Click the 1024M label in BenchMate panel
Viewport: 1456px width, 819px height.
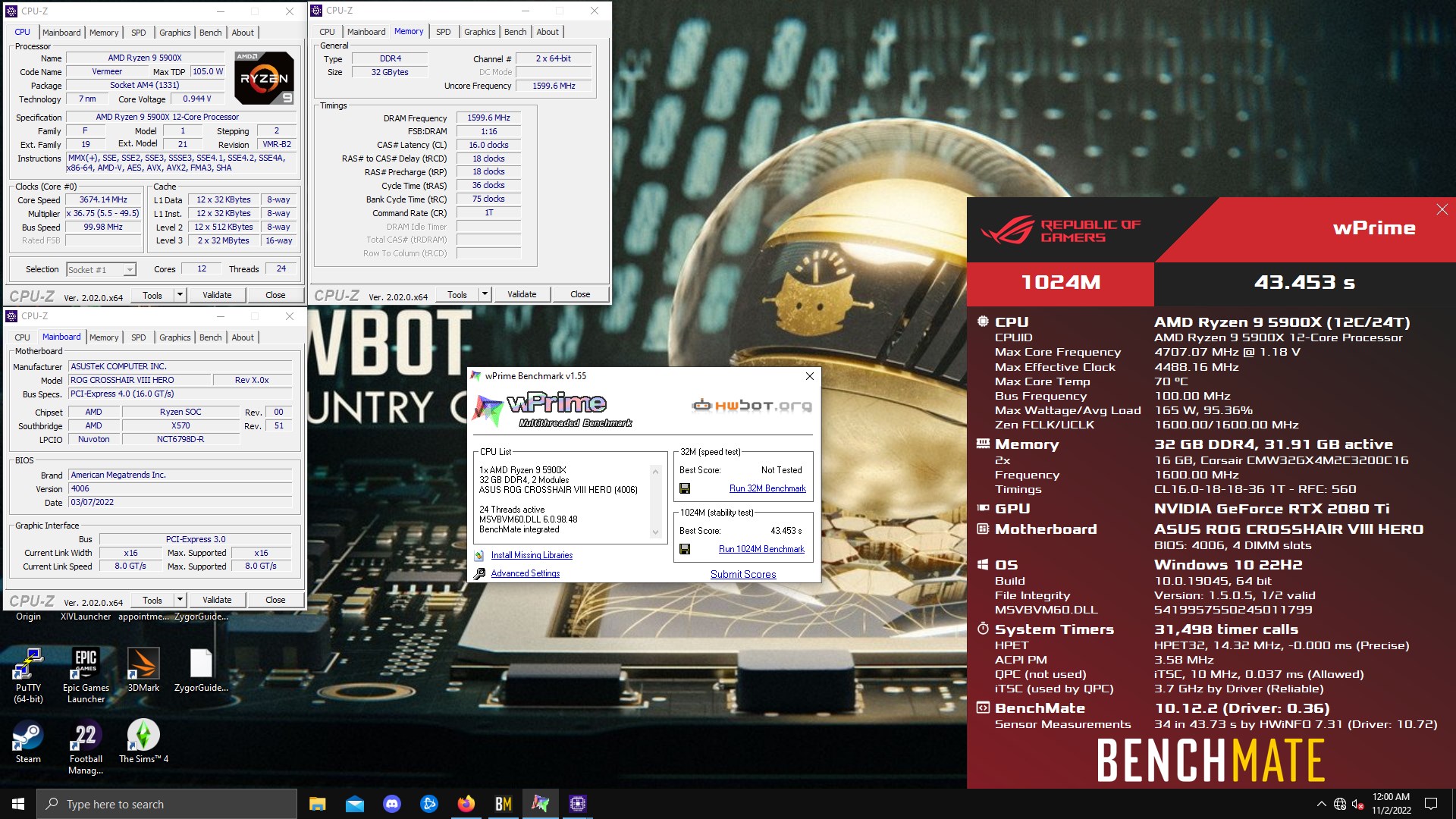pyautogui.click(x=1060, y=283)
